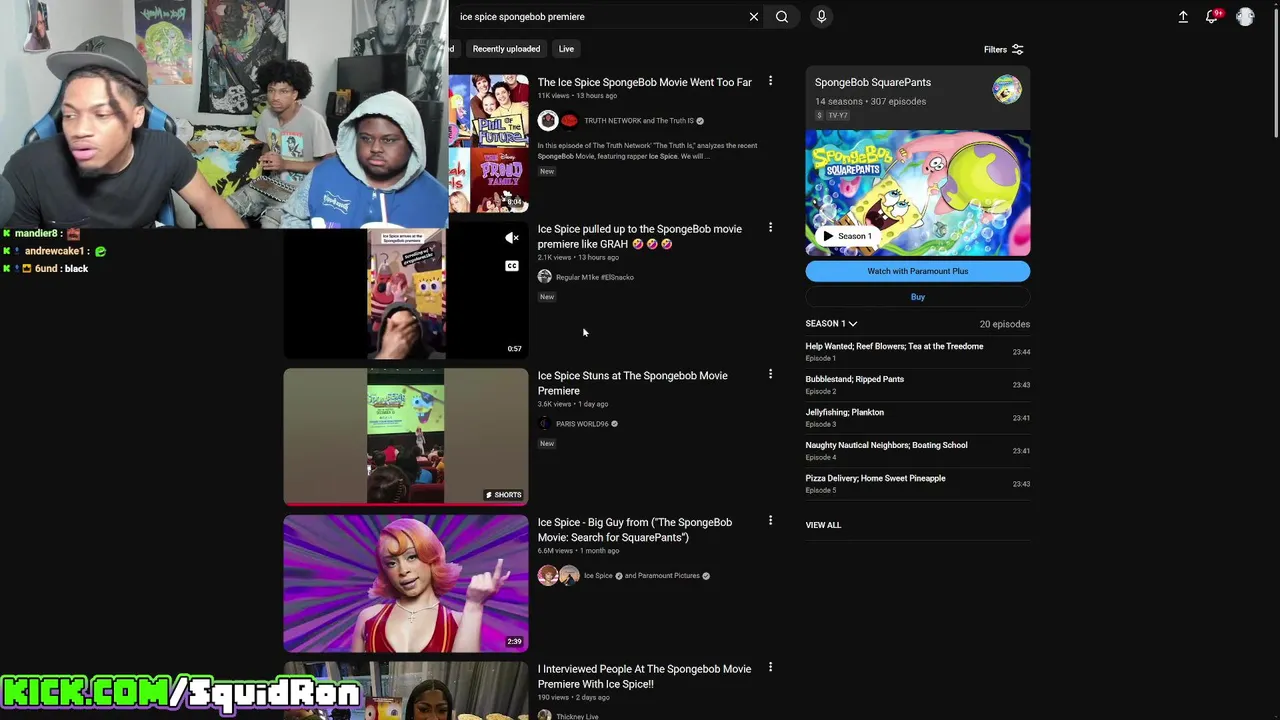Unmute the preview video speaker icon
This screenshot has width=1280, height=720.
(512, 238)
